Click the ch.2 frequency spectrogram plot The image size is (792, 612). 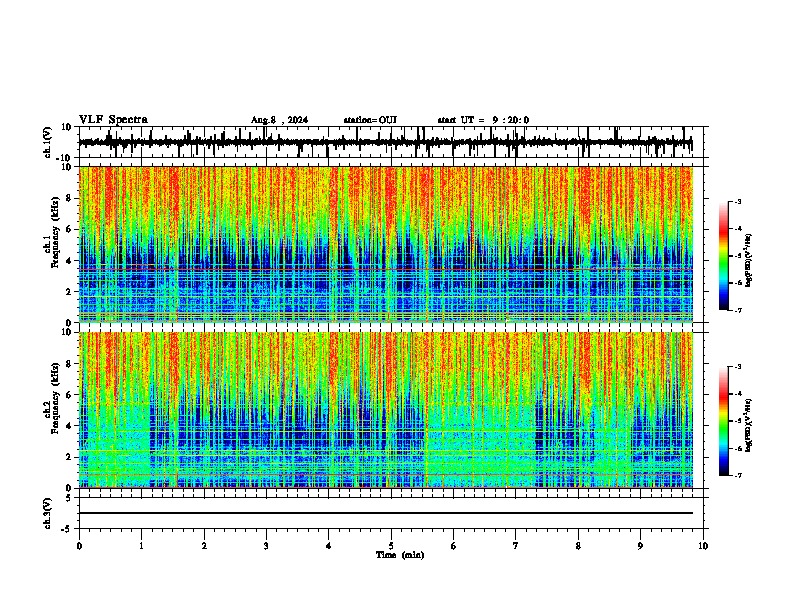click(x=385, y=410)
